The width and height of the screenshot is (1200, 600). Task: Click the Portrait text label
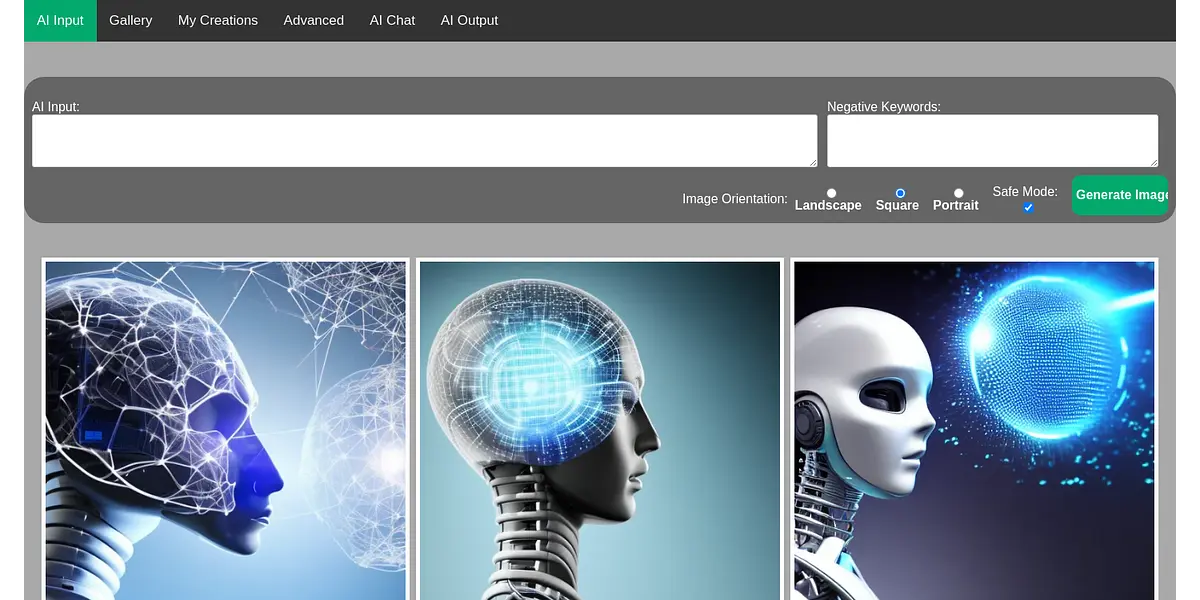pyautogui.click(x=955, y=206)
